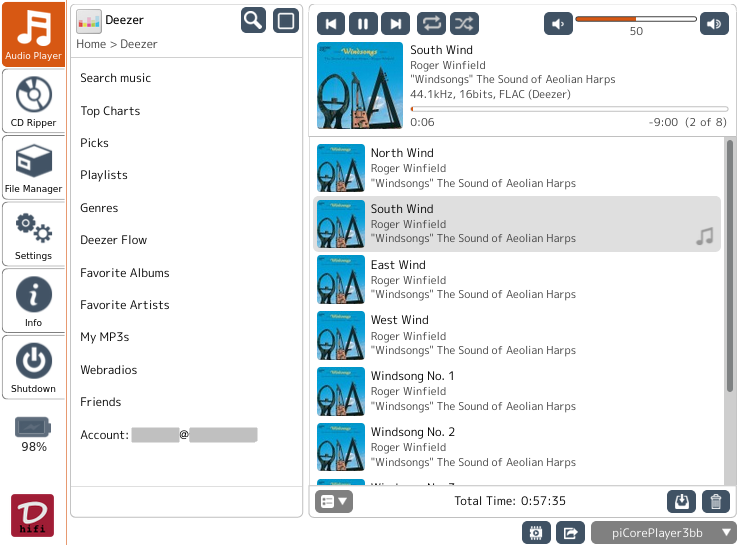Skip to the previous track
Image resolution: width=737 pixels, height=545 pixels.
331,23
